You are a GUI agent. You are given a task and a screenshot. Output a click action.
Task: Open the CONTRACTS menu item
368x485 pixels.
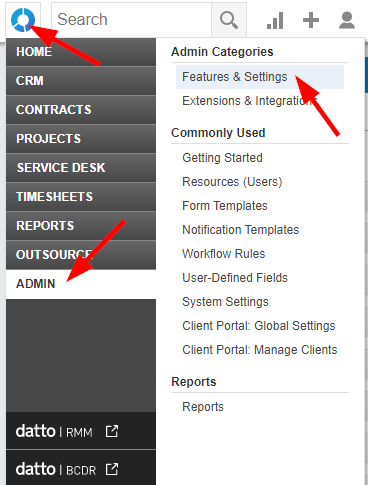click(x=81, y=110)
